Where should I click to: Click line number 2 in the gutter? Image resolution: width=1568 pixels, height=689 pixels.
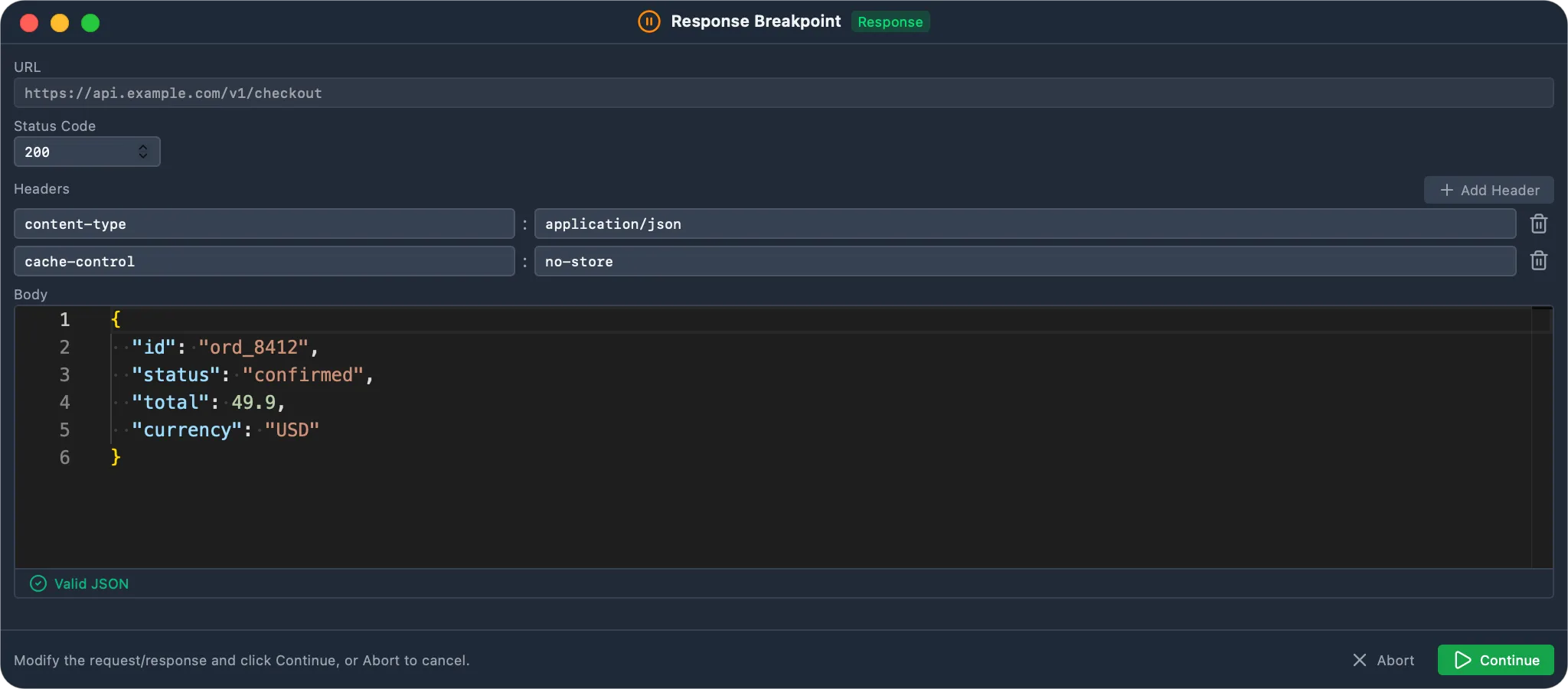65,348
